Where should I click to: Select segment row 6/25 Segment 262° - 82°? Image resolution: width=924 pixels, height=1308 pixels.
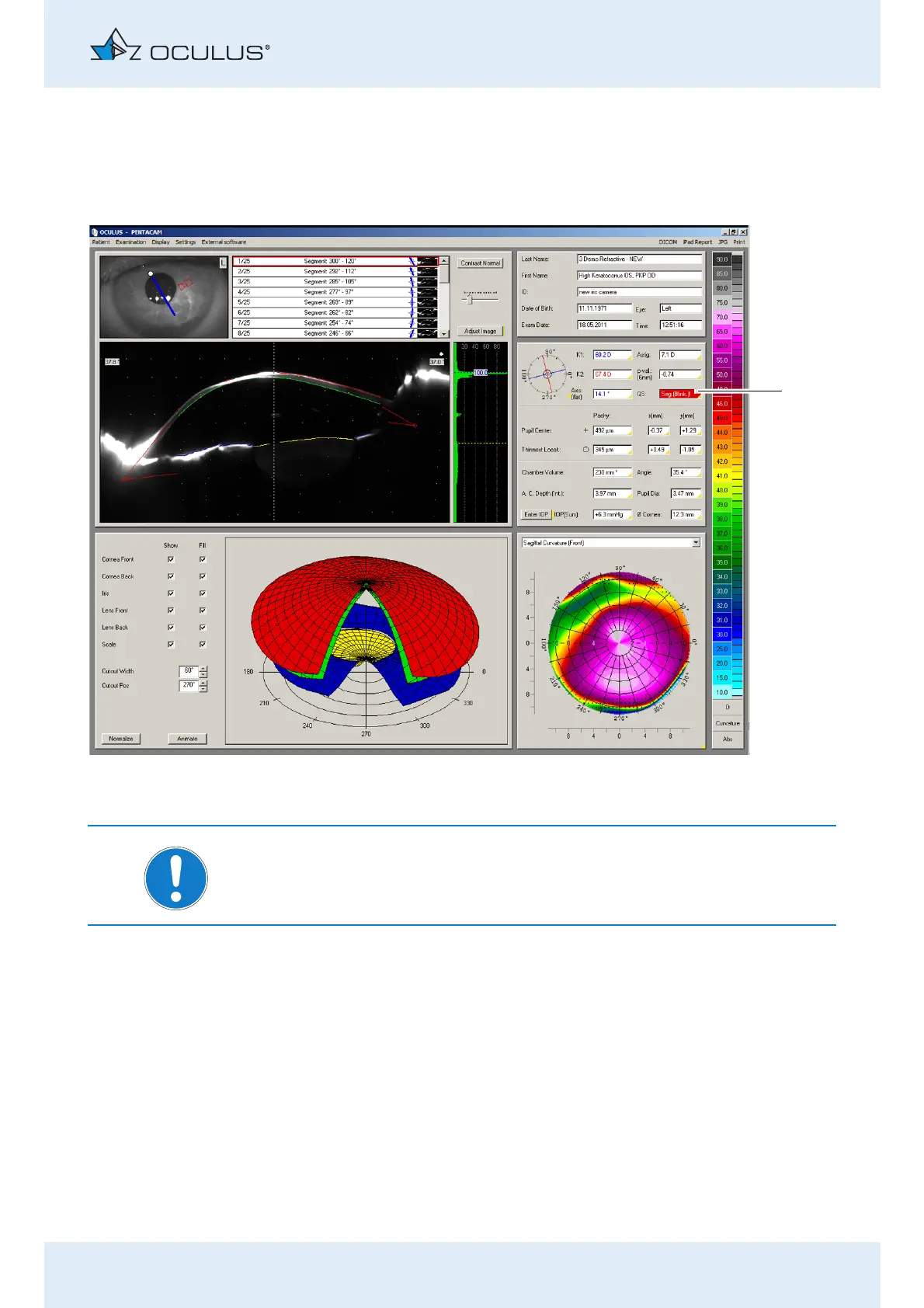(x=335, y=312)
